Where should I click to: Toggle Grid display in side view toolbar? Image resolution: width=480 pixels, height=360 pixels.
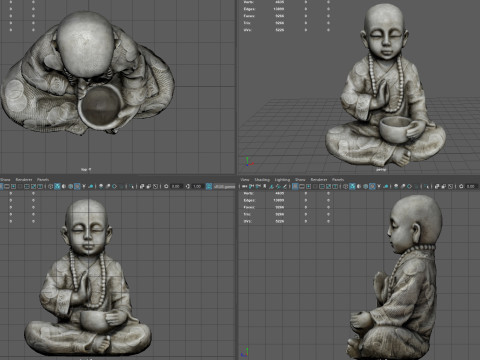295,186
